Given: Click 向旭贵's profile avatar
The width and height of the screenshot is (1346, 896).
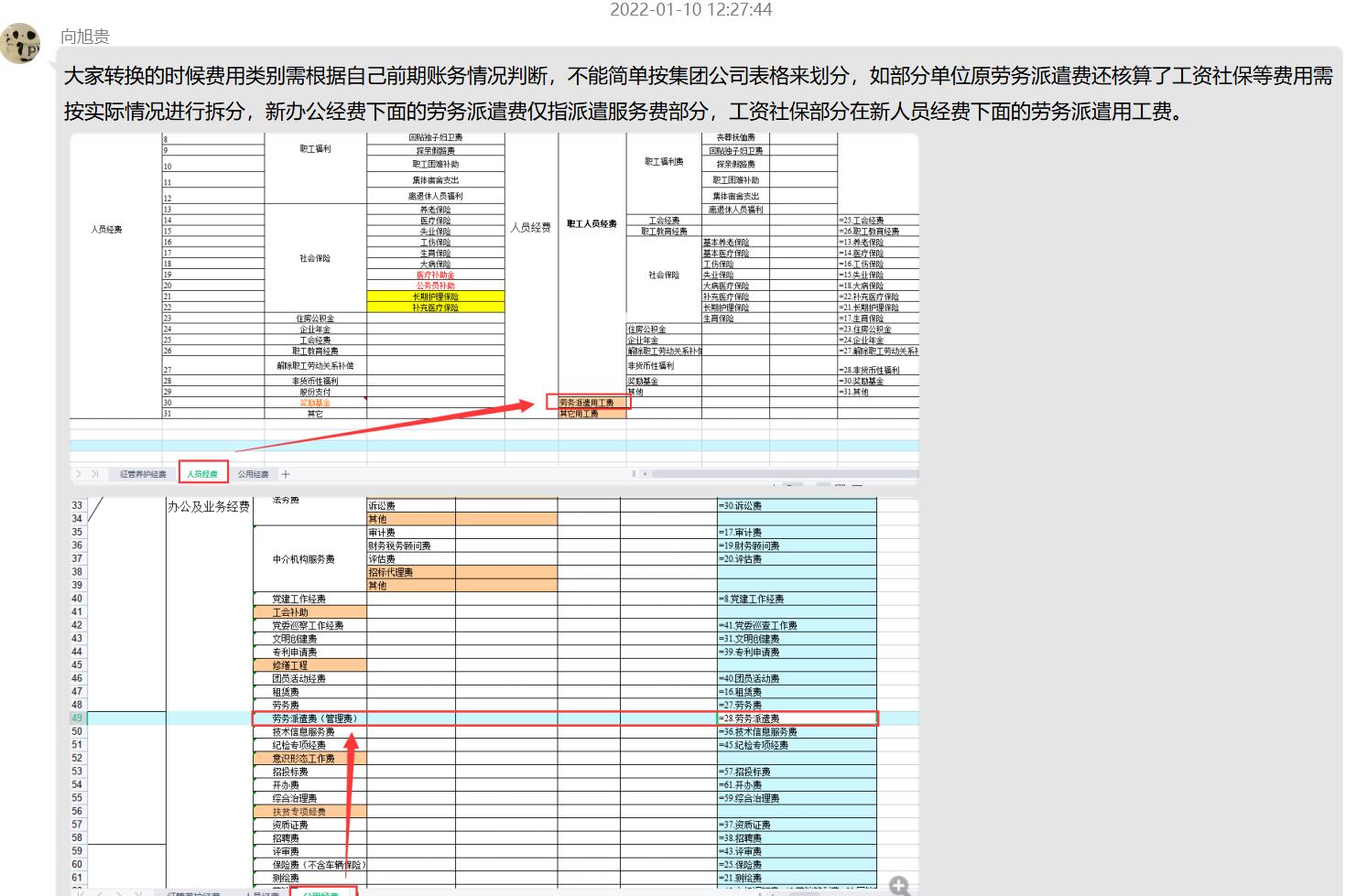Looking at the screenshot, I should (20, 42).
